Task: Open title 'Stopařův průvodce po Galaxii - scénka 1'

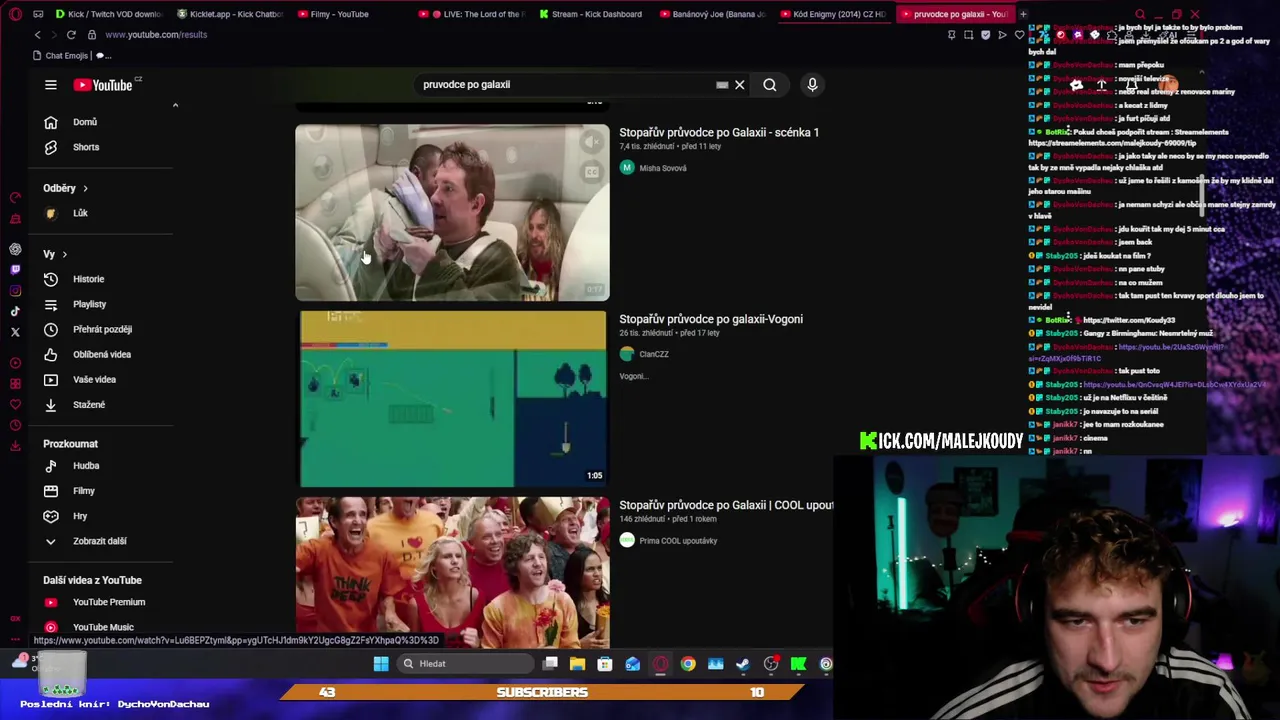Action: 719,132
